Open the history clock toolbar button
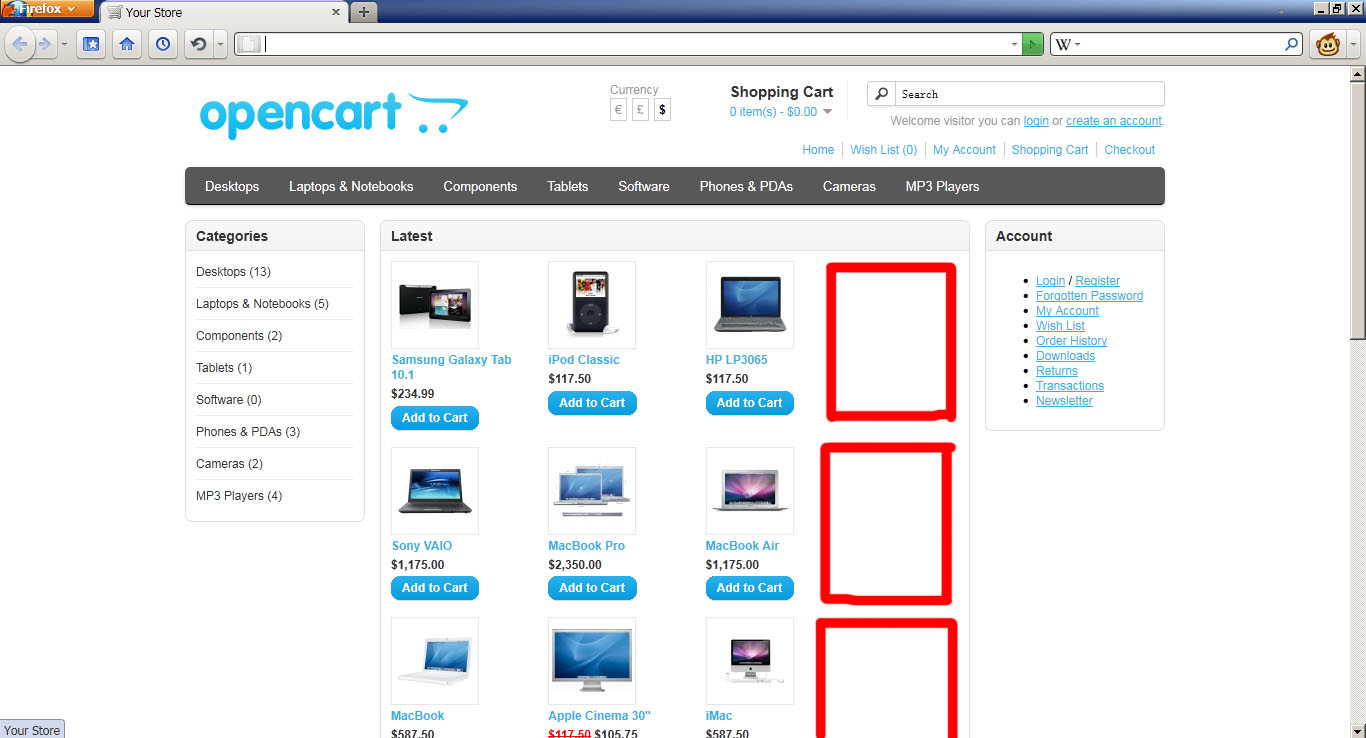1366x738 pixels. click(163, 44)
